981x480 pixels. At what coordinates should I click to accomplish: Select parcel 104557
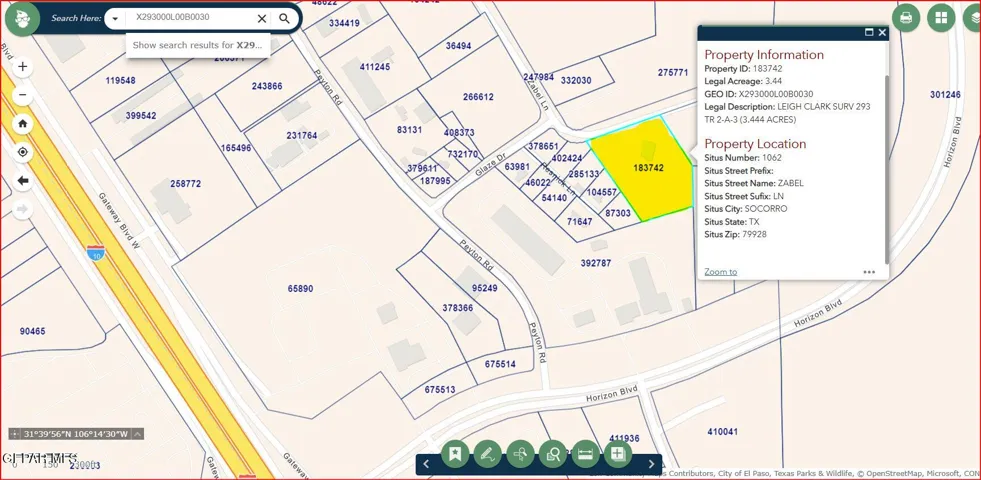click(x=602, y=192)
